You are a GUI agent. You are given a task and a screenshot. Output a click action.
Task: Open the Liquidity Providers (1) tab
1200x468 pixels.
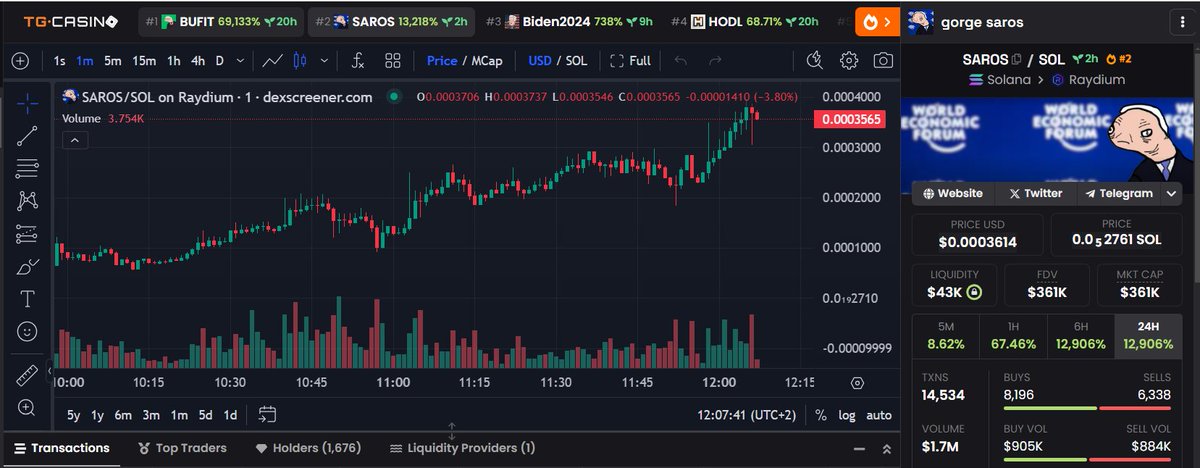463,448
